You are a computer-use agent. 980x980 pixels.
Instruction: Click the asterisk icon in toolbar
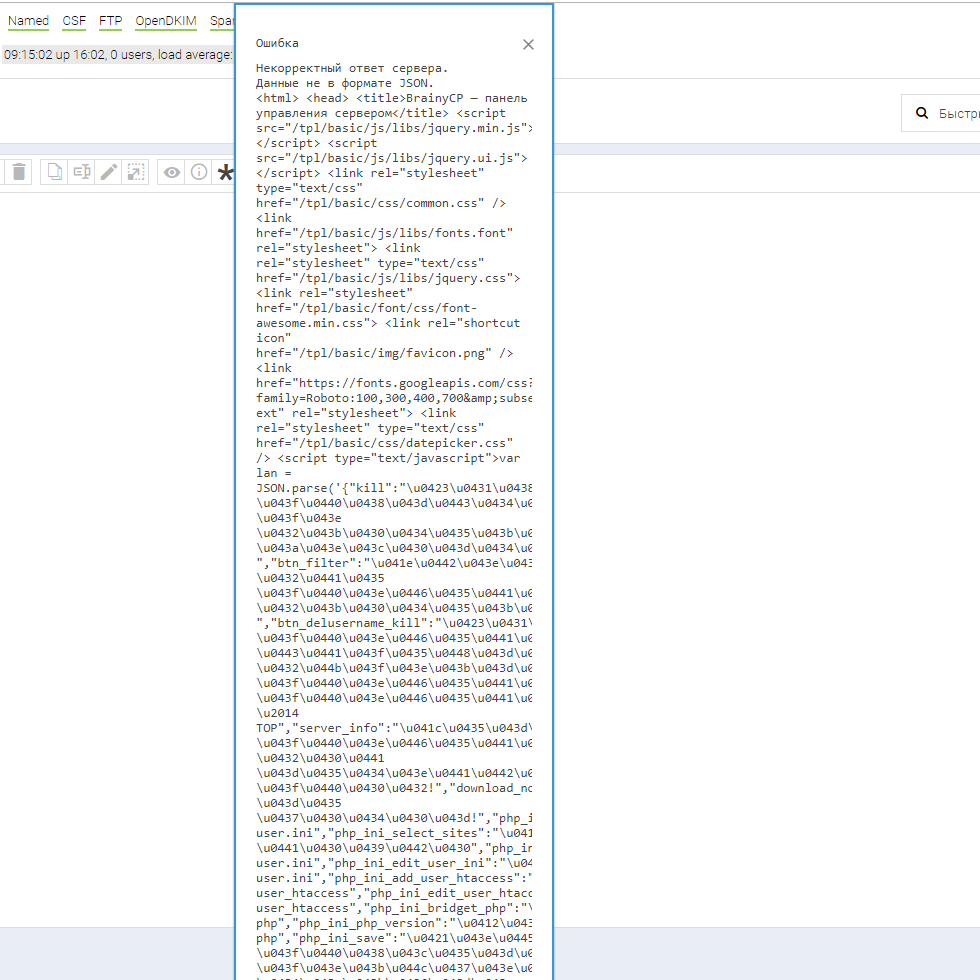tap(226, 174)
